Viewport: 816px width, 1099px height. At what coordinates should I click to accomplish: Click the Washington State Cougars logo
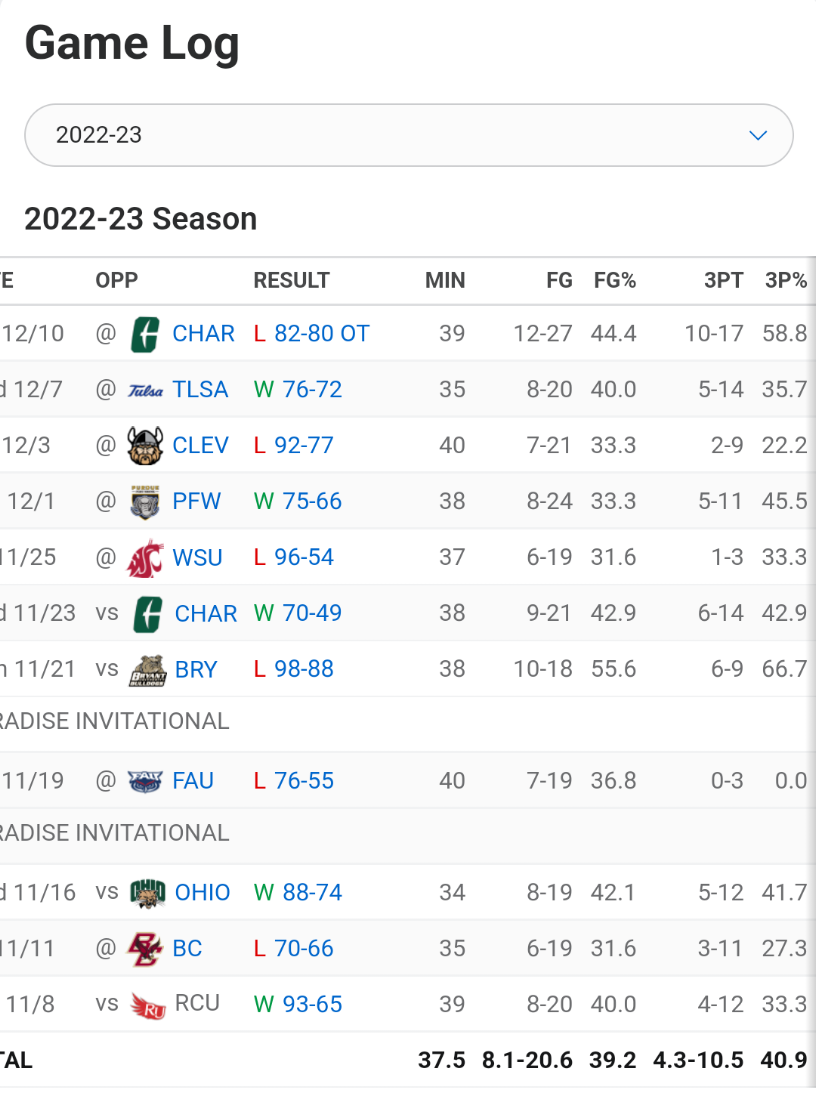(146, 558)
